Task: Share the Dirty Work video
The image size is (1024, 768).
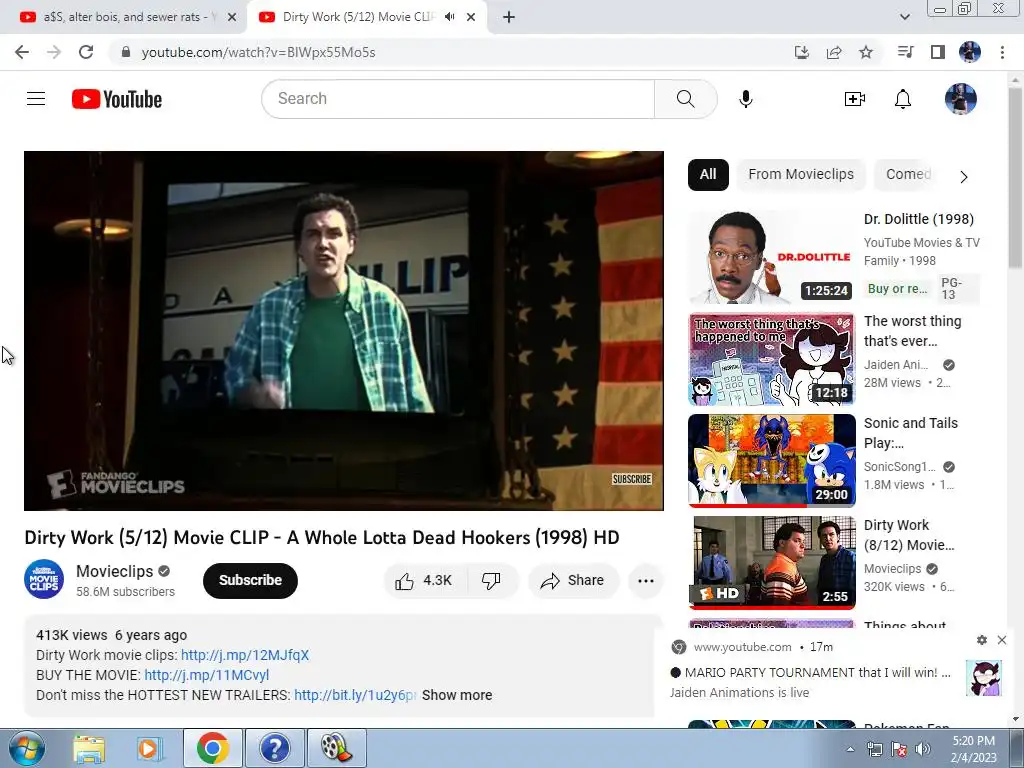Action: [x=573, y=581]
